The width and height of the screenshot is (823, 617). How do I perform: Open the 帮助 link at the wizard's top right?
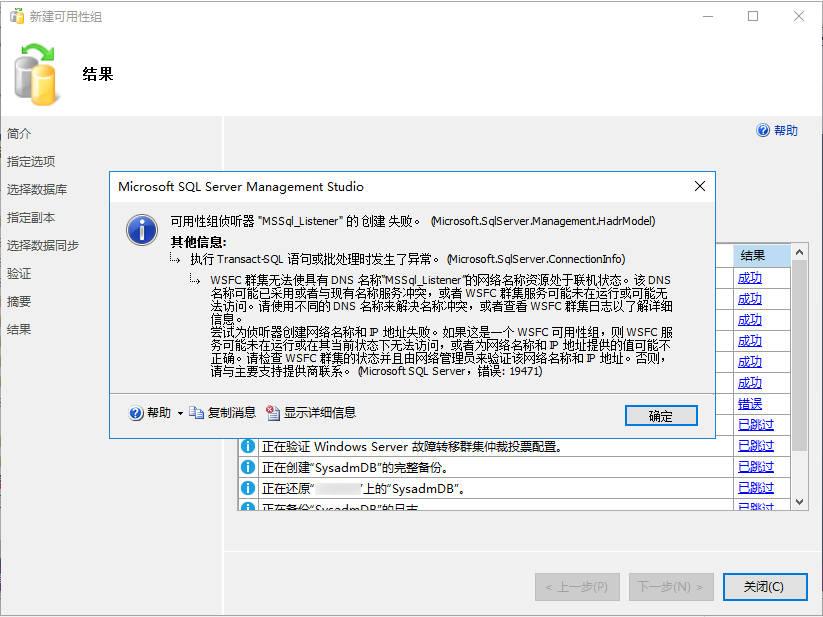(786, 131)
